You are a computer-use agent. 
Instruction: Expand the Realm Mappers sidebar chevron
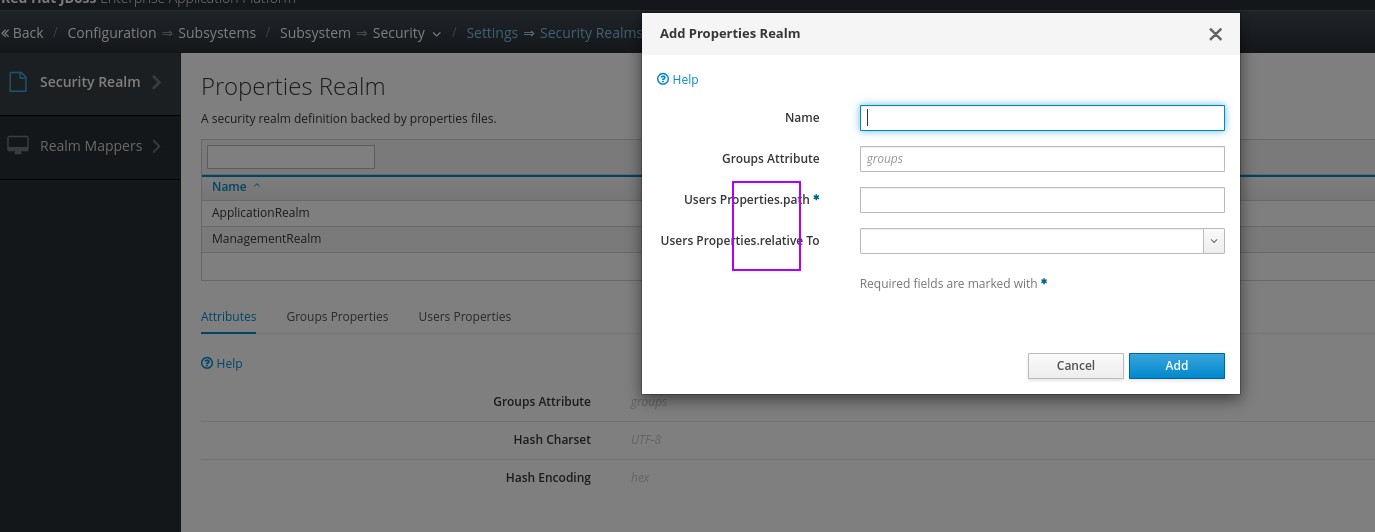pyautogui.click(x=158, y=146)
